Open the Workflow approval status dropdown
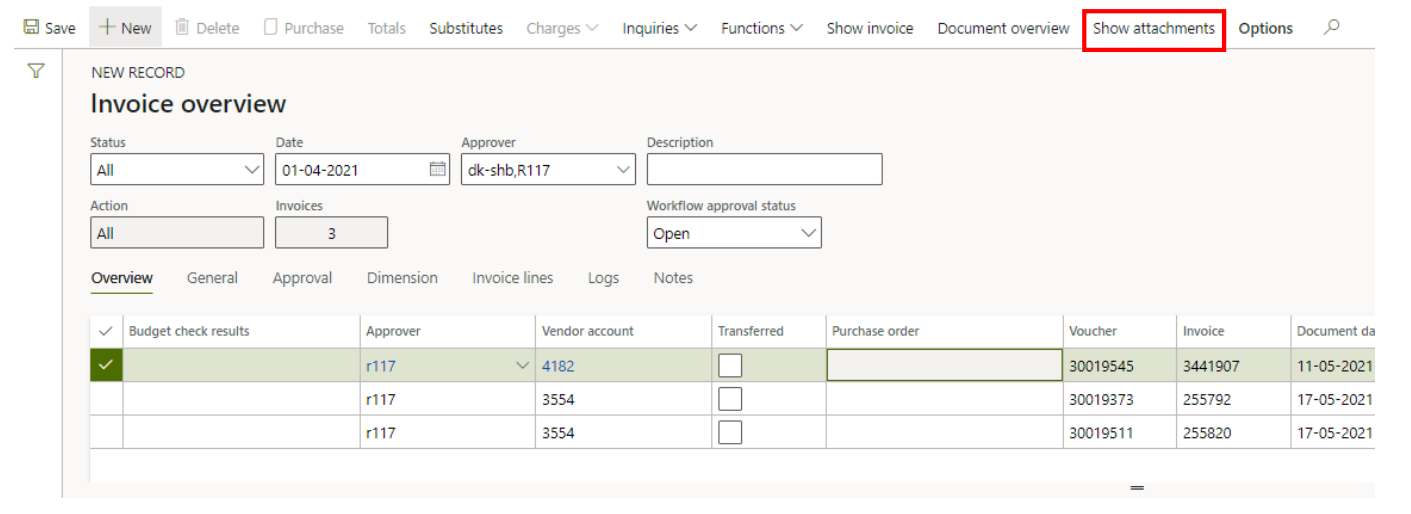The height and width of the screenshot is (514, 1411). tap(808, 234)
